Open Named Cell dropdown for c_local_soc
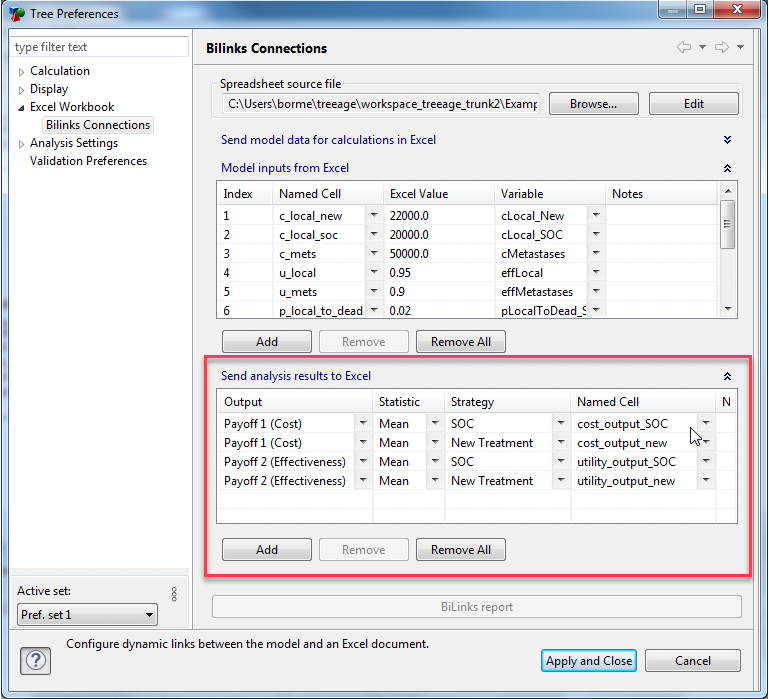 pos(374,234)
